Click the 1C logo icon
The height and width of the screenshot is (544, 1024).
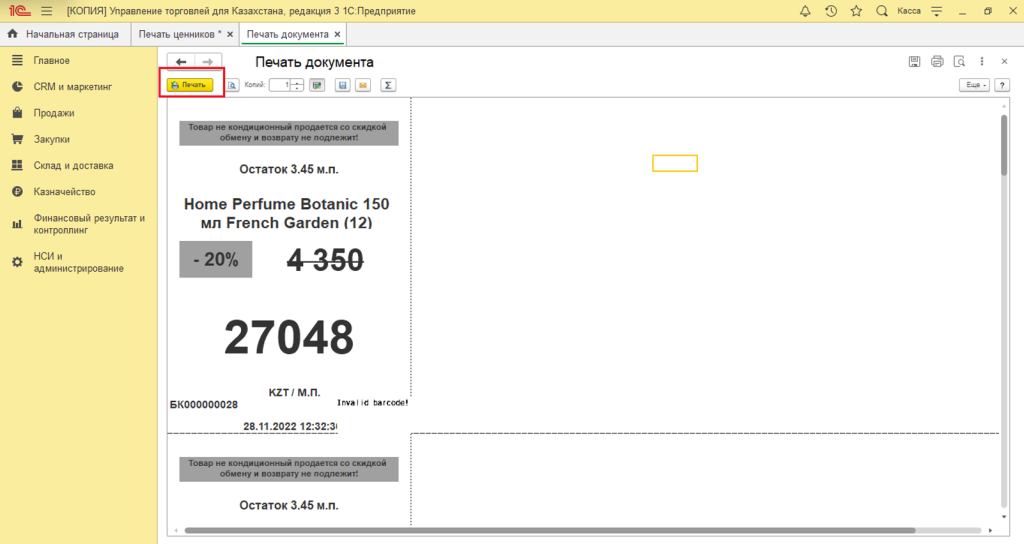[x=20, y=11]
